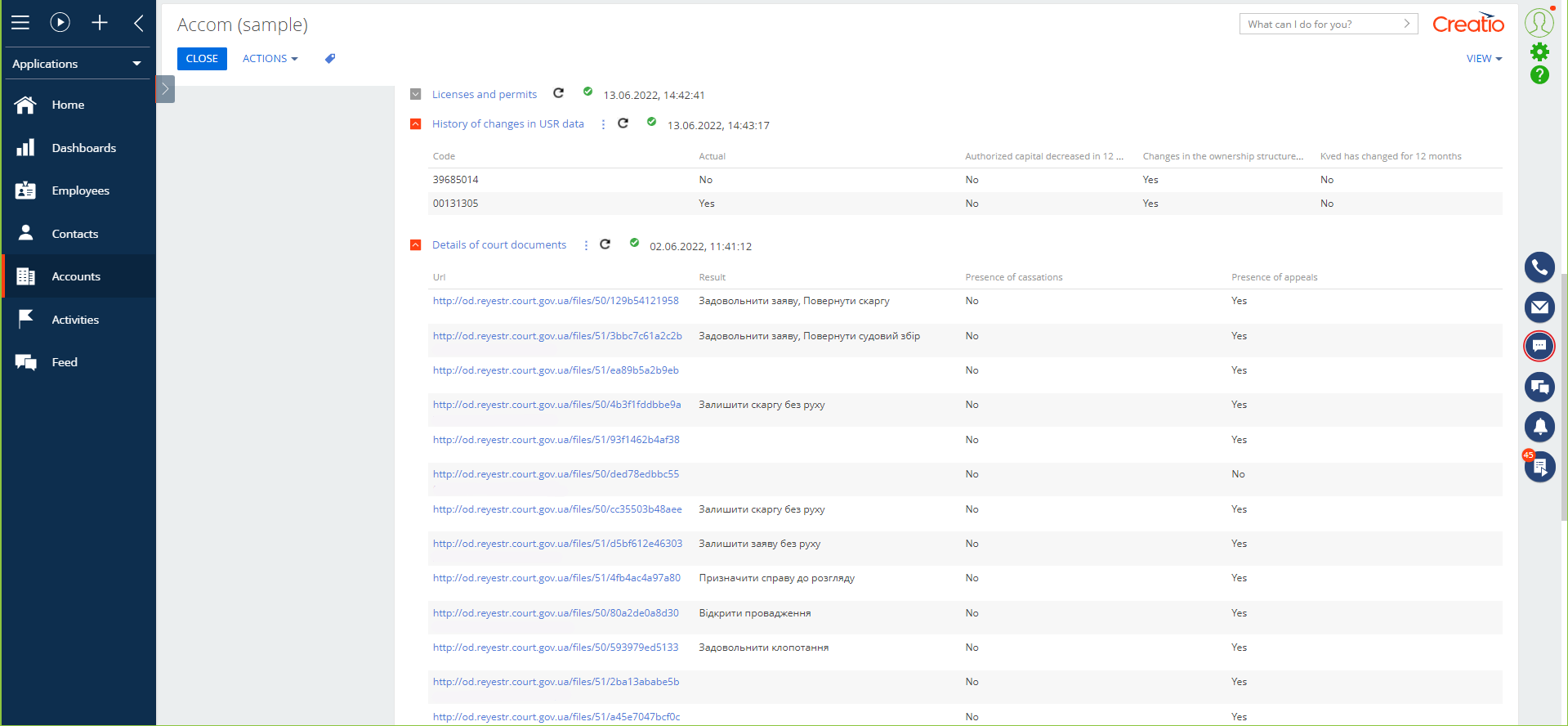This screenshot has height=726, width=1568.
Task: Refresh History of changes in USR data
Action: coord(623,123)
